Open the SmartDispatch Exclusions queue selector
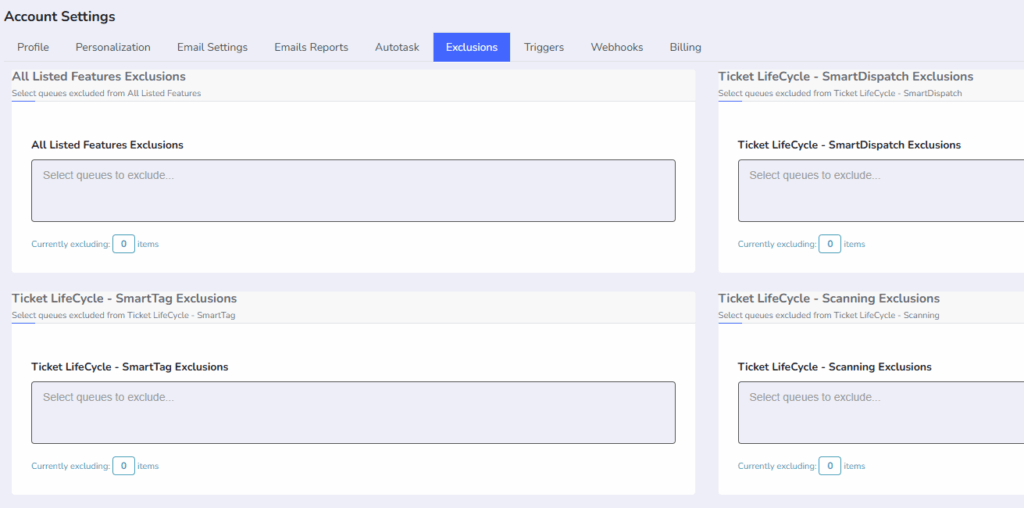The width and height of the screenshot is (1024, 508). (x=881, y=191)
